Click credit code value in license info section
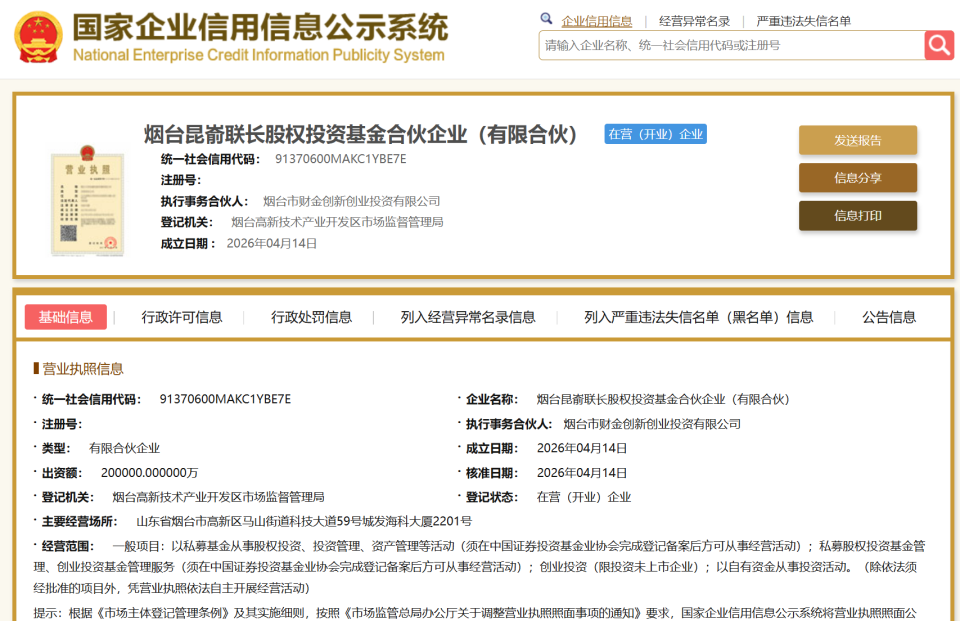 [225, 399]
